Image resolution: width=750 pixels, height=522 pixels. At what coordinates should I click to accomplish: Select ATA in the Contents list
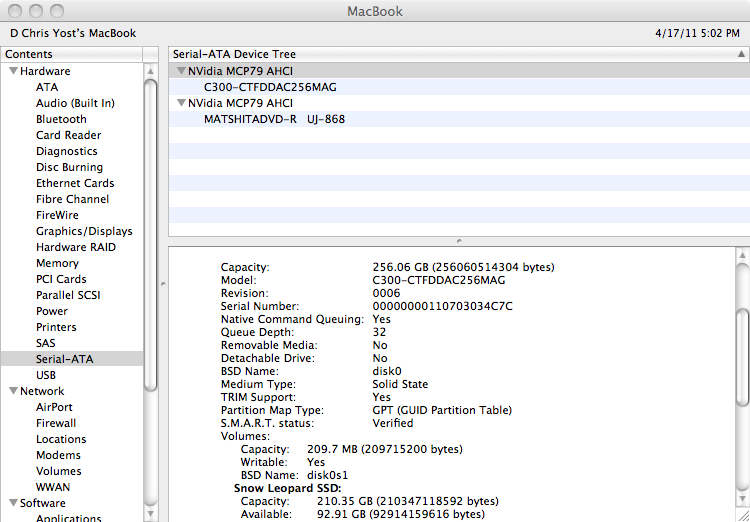pyautogui.click(x=47, y=88)
